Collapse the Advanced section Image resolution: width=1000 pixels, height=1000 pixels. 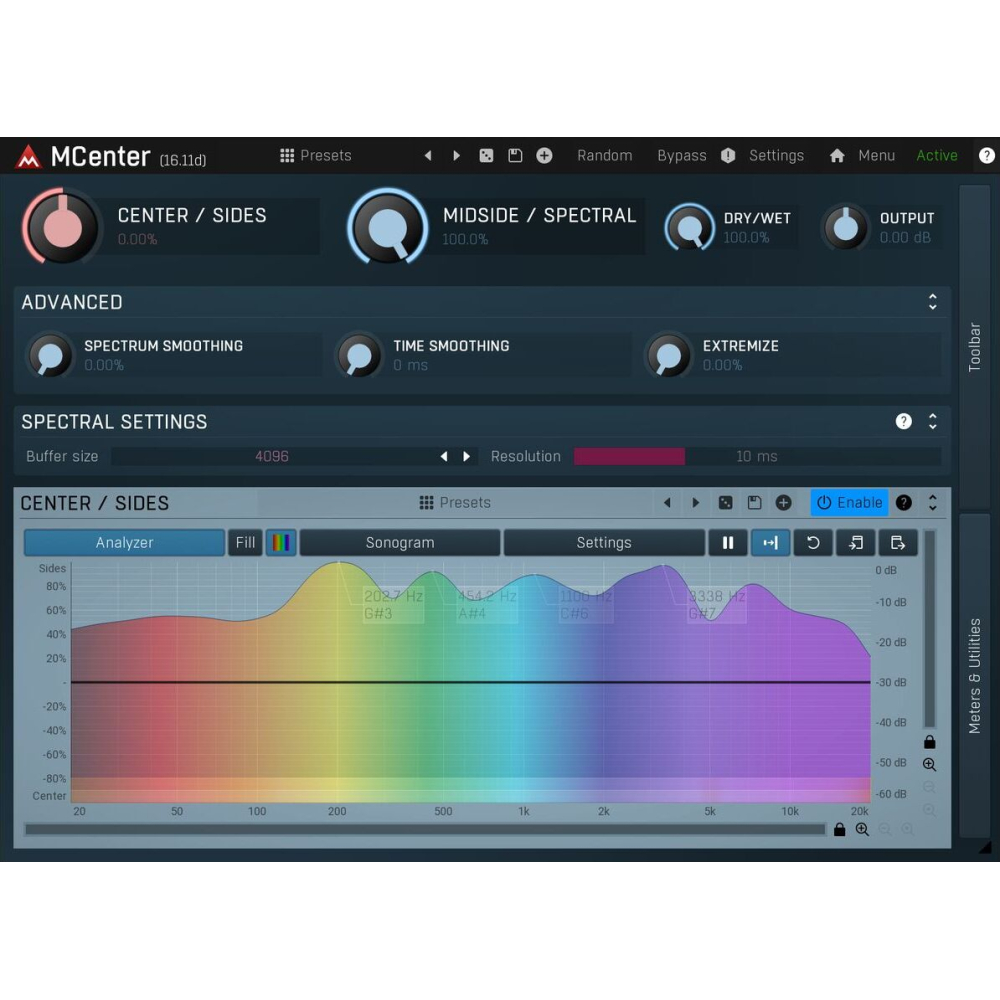point(932,302)
